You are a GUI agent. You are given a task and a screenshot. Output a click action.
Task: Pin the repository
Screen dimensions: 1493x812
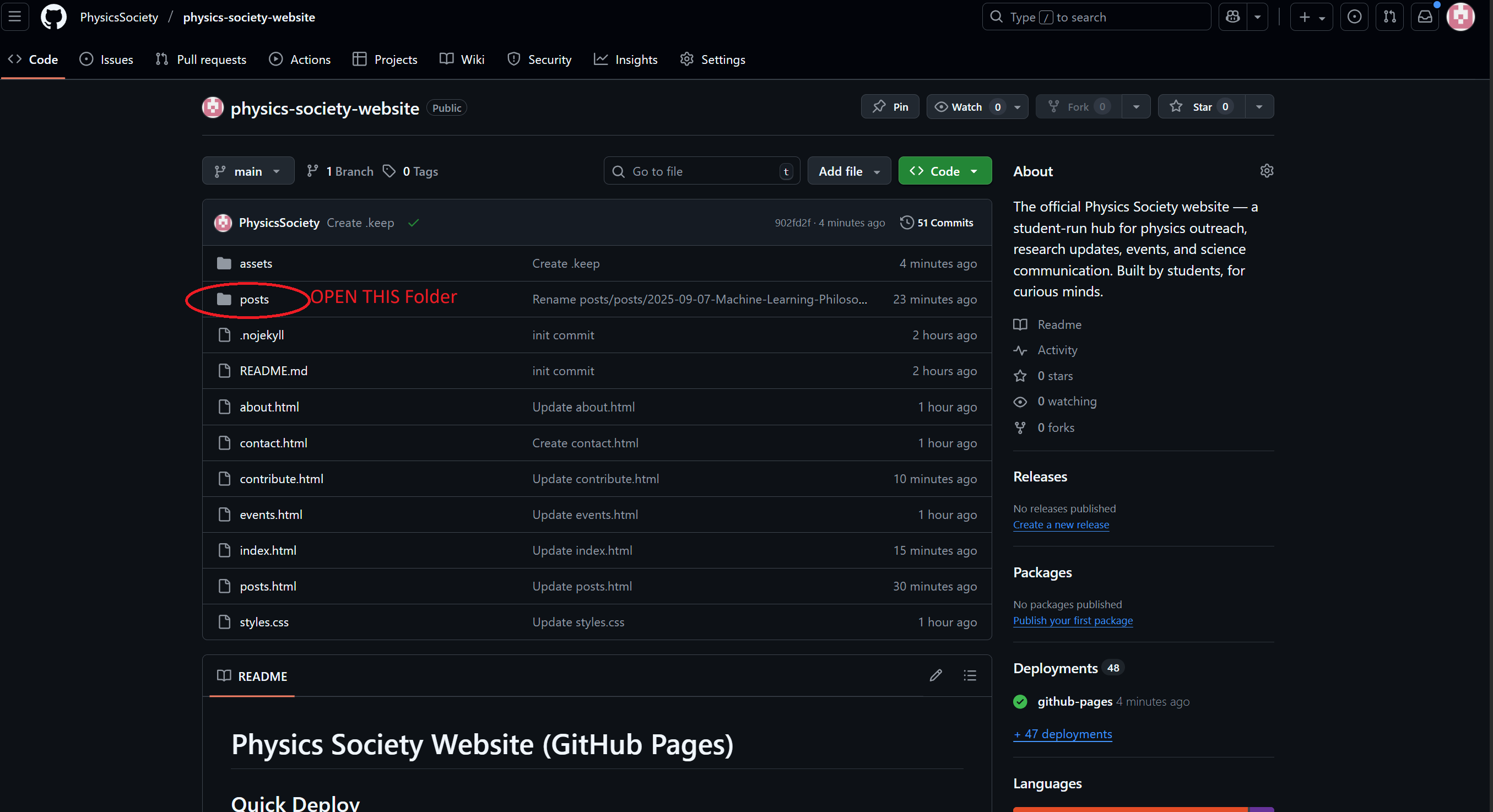point(890,107)
